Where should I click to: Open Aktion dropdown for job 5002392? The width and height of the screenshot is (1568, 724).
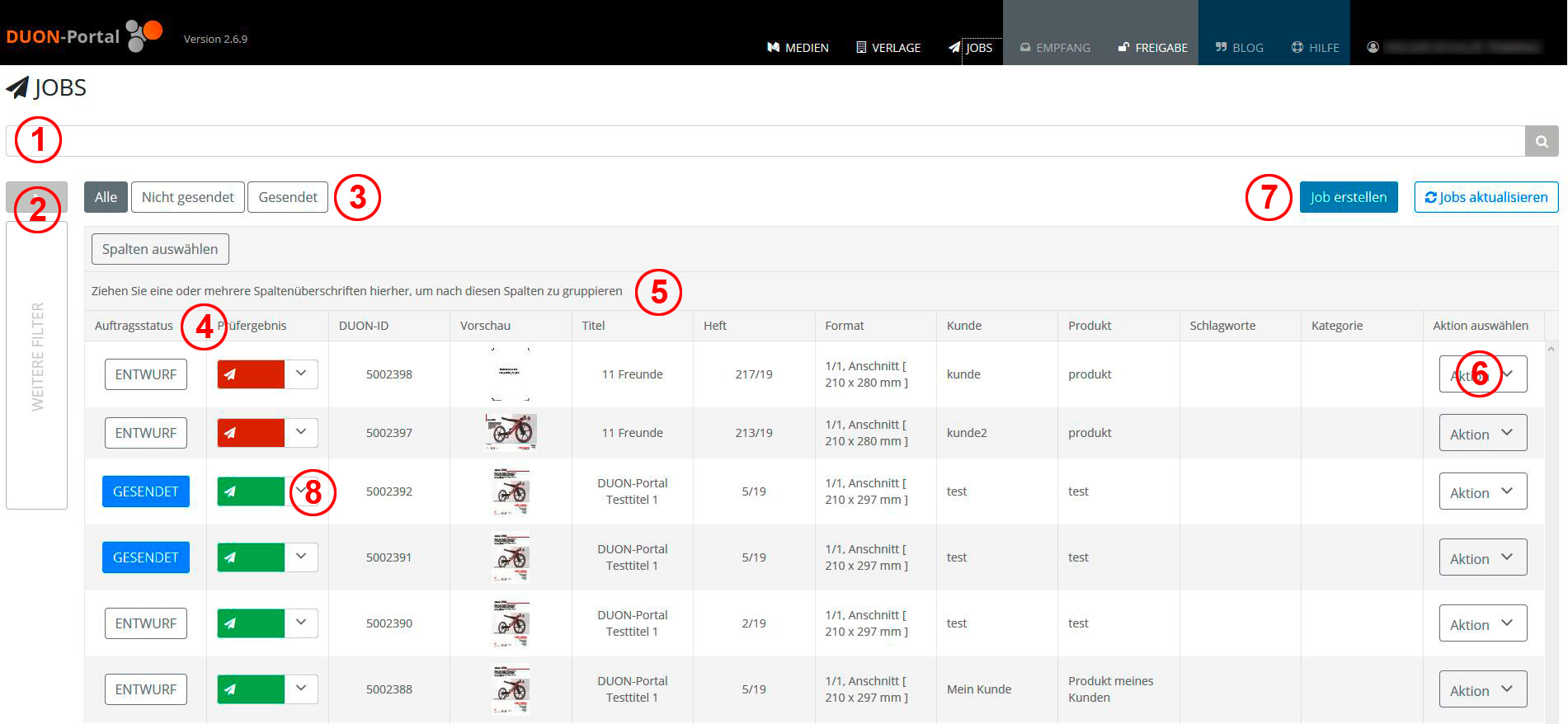click(x=1483, y=491)
